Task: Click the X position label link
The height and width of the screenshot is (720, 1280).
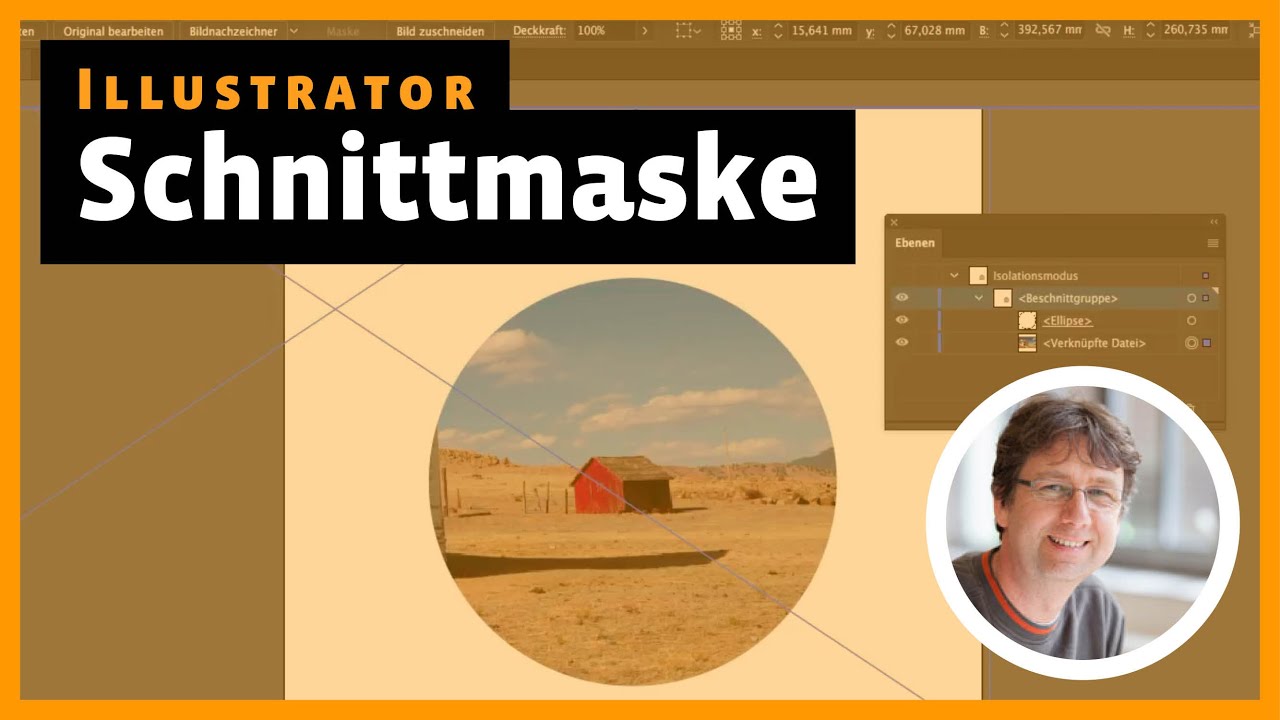Action: tap(756, 32)
